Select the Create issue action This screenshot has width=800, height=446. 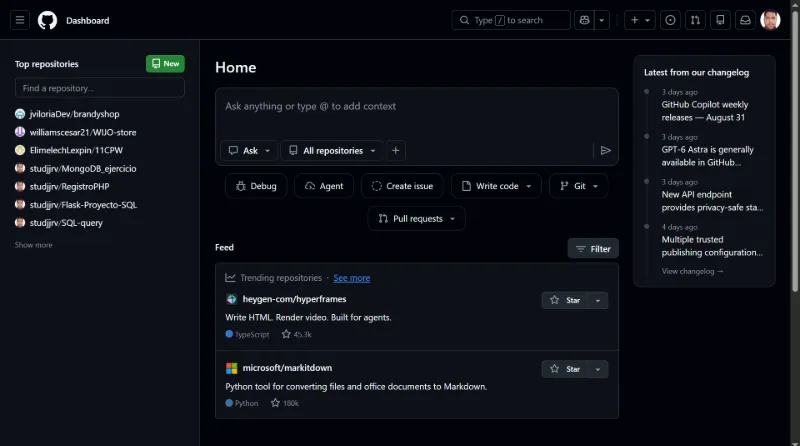click(x=402, y=186)
